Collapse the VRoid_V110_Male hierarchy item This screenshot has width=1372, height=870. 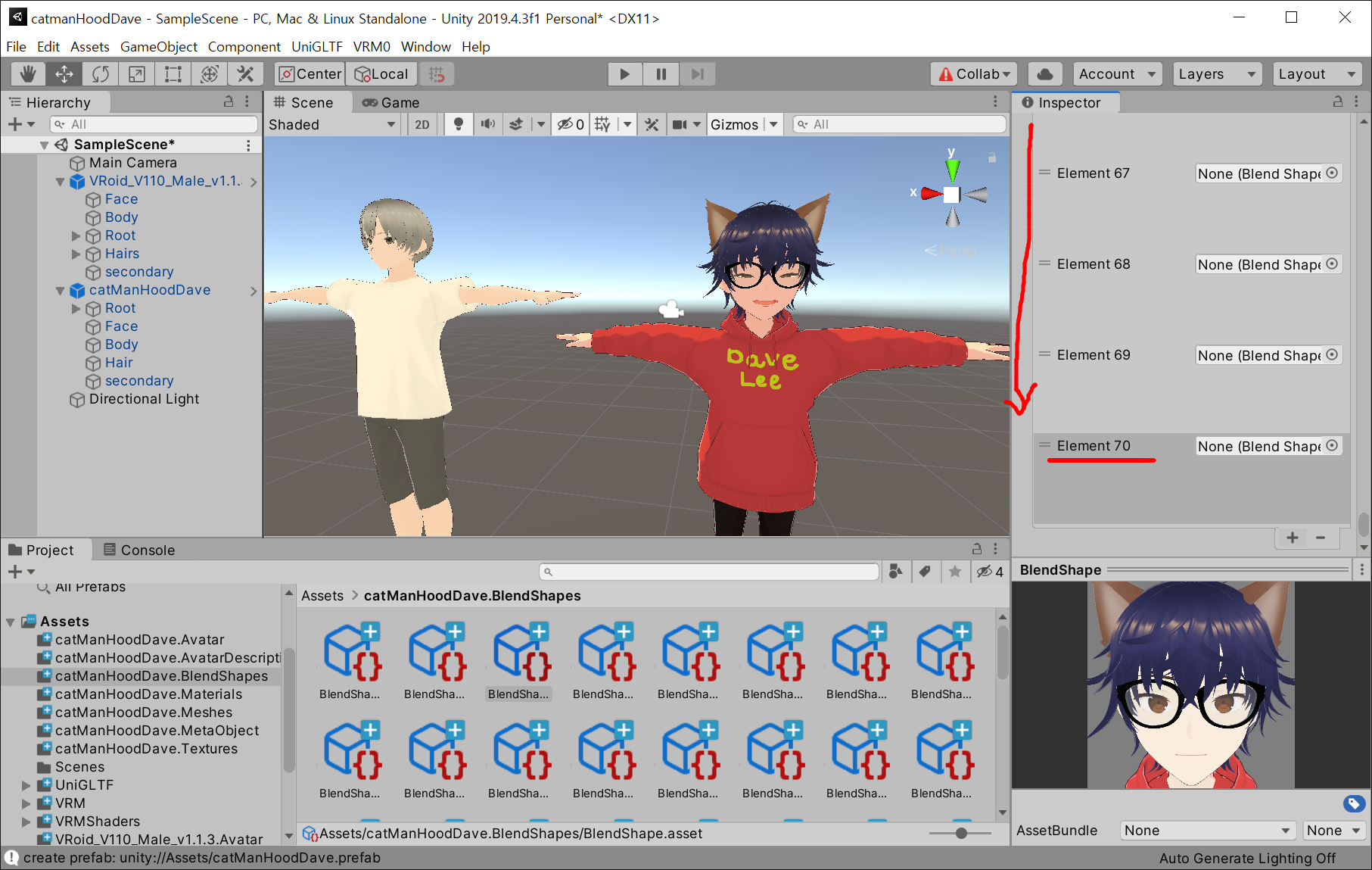[61, 182]
